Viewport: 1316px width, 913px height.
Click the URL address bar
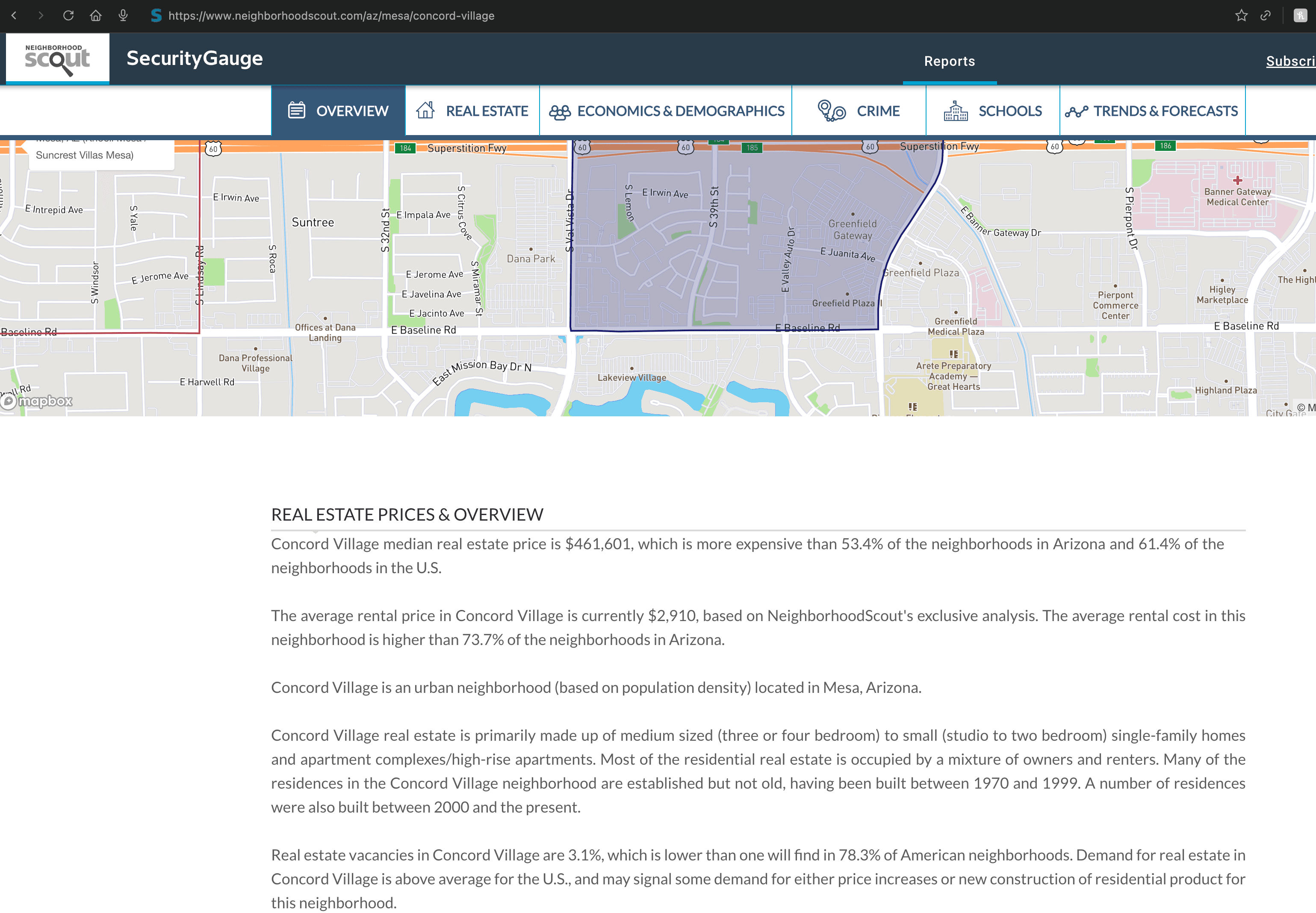pyautogui.click(x=331, y=15)
